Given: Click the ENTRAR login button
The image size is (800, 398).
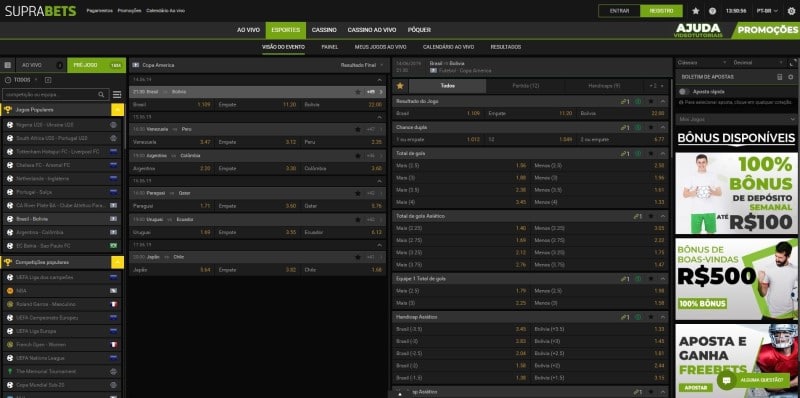Looking at the screenshot, I should click(x=619, y=11).
